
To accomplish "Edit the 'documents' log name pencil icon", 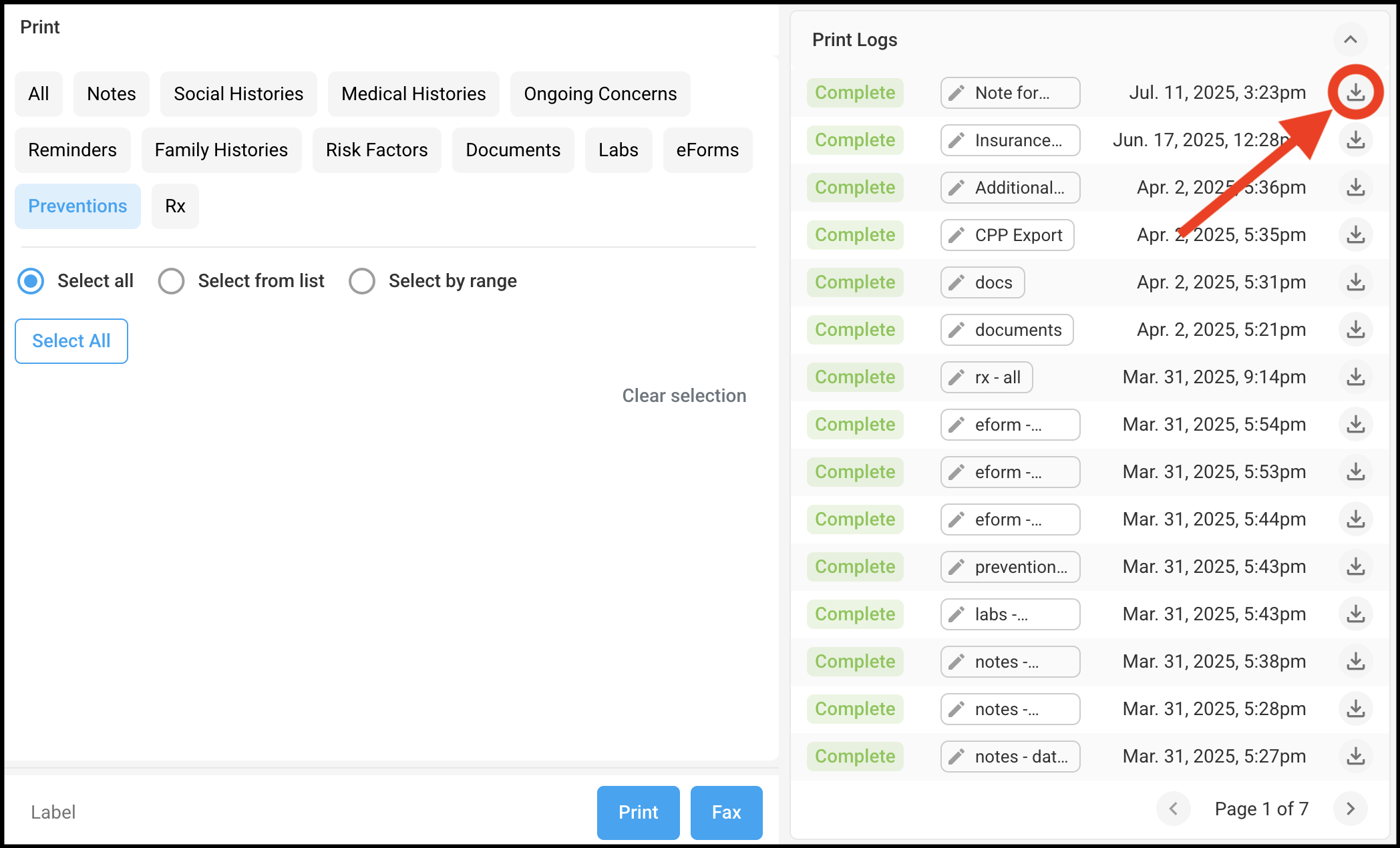I will click(x=956, y=330).
